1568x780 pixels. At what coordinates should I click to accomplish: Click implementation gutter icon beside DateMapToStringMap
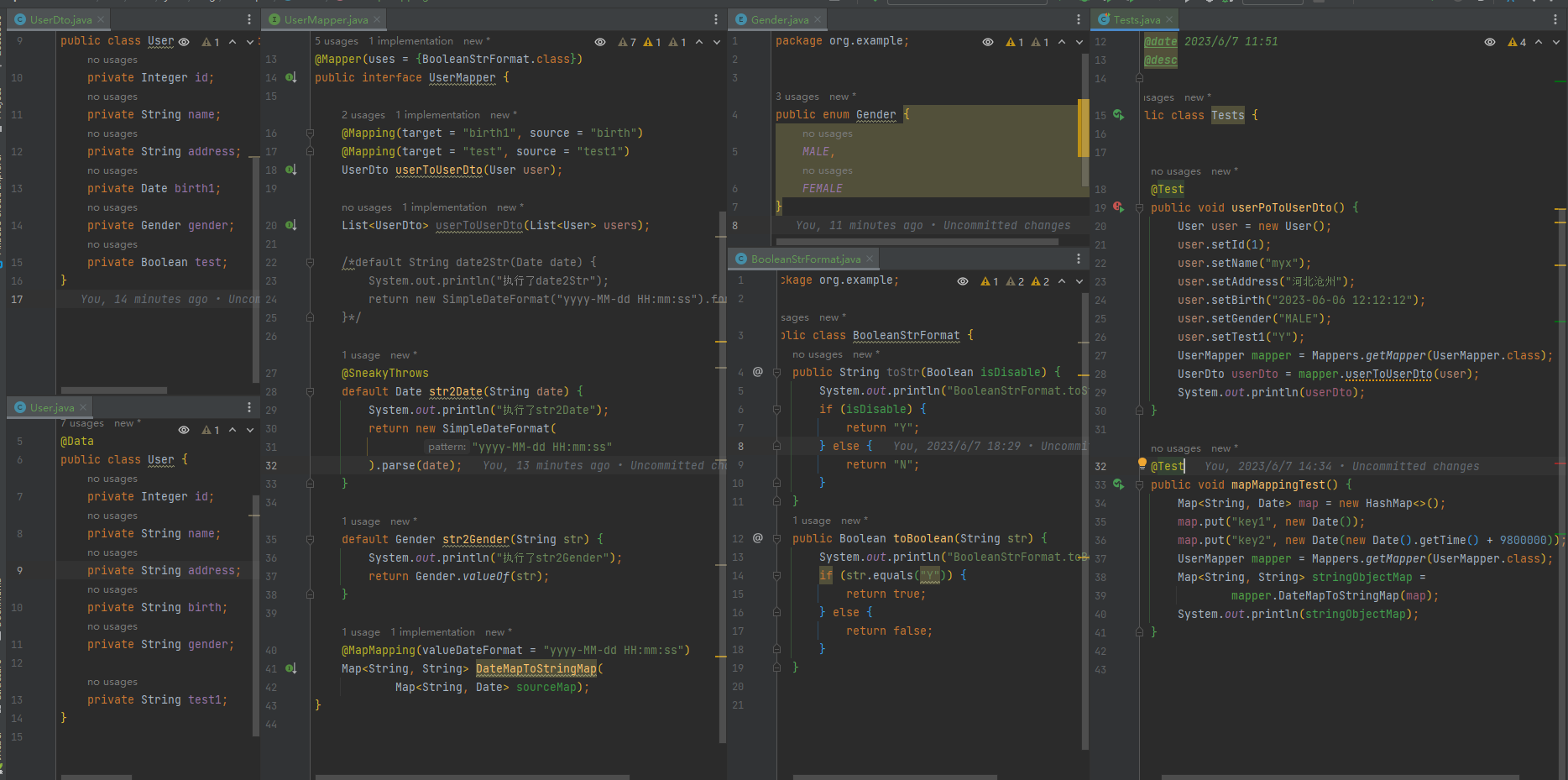(290, 668)
